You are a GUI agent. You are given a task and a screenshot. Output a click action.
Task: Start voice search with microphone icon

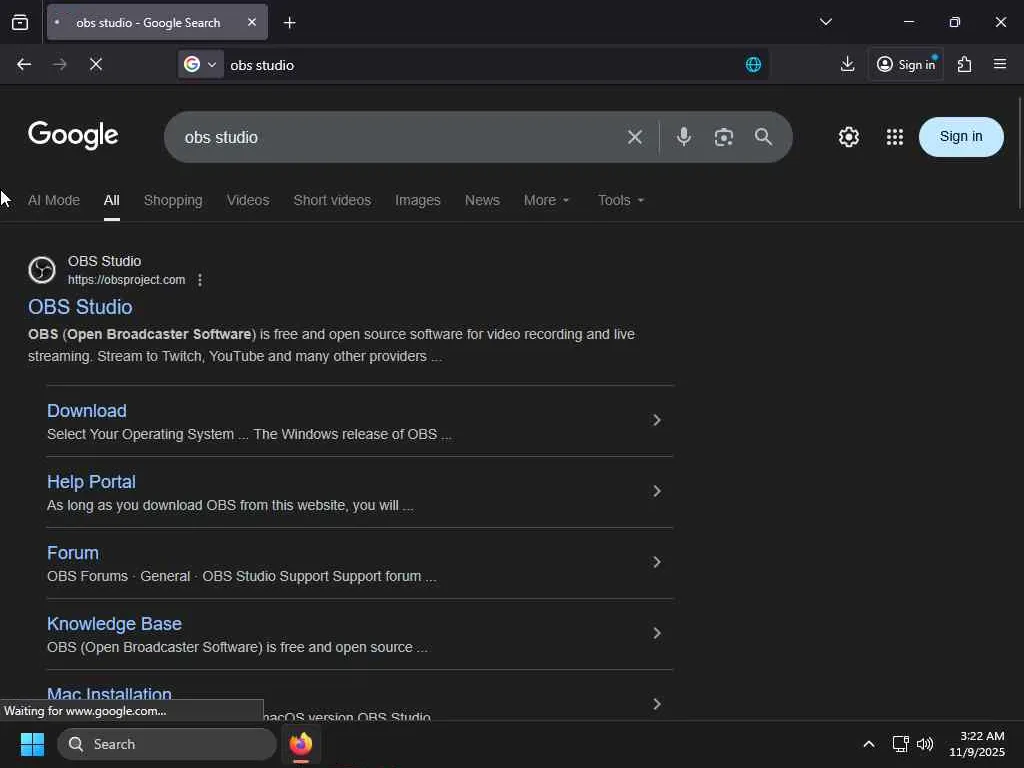coord(683,136)
